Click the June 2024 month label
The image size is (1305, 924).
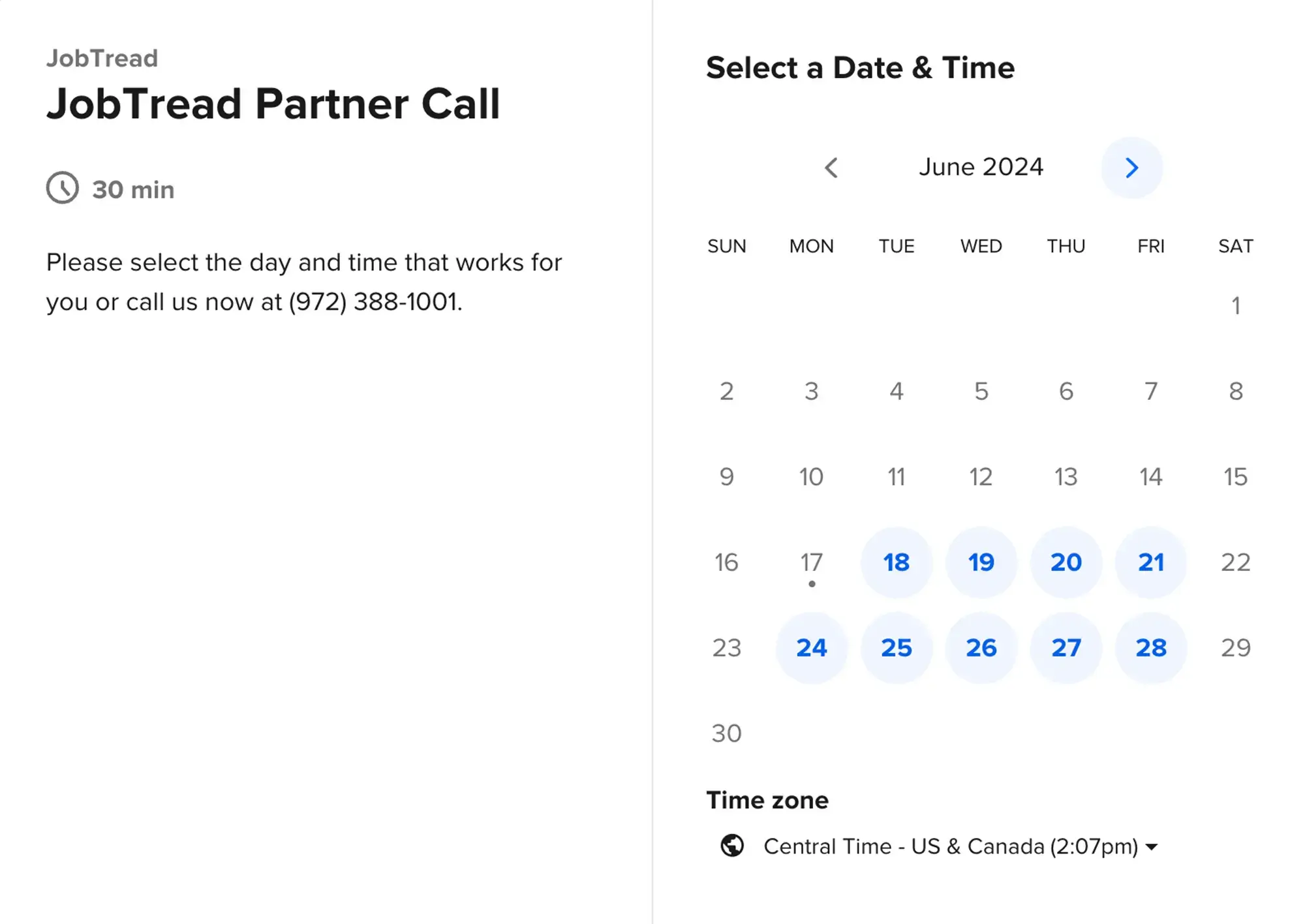981,167
